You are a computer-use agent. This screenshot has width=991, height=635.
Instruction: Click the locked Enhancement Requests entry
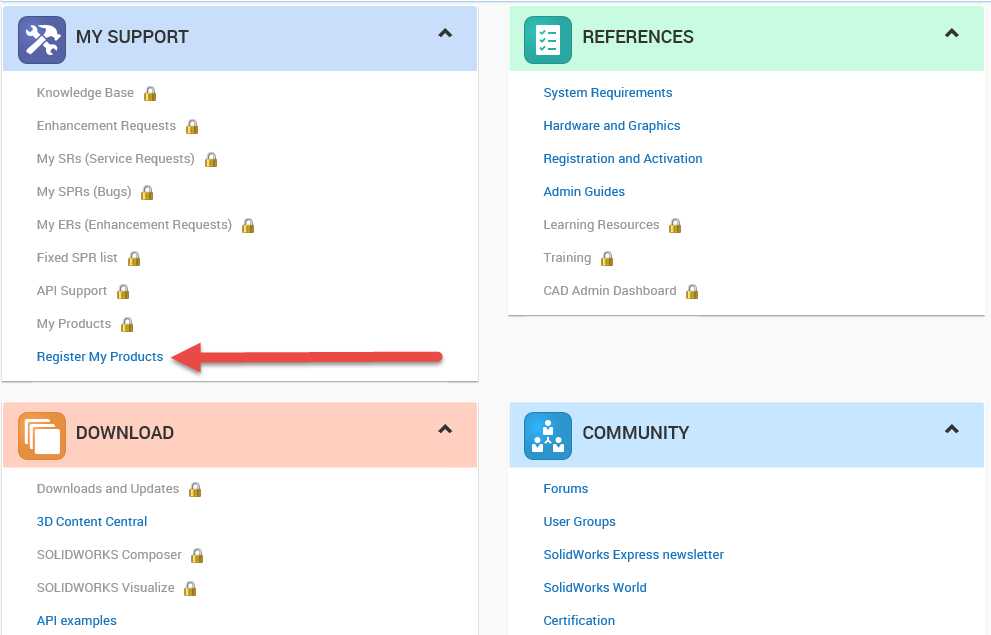(x=106, y=125)
